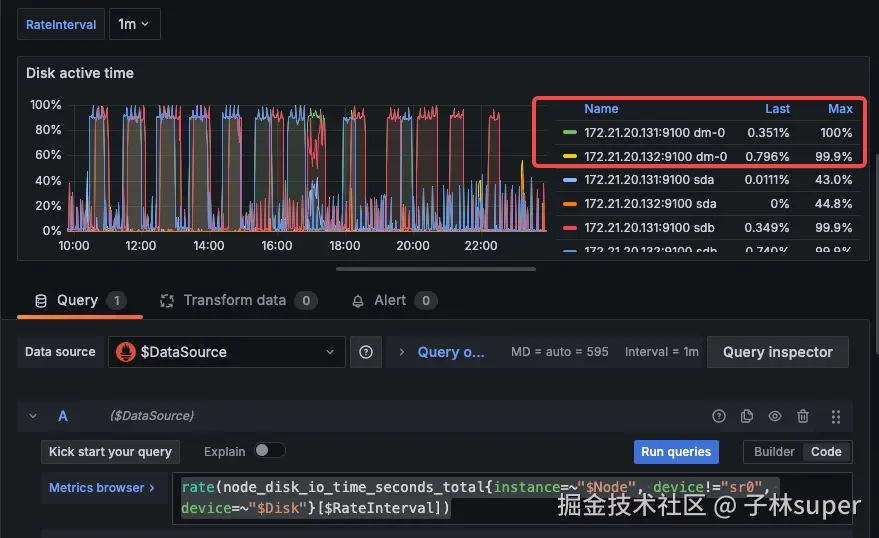This screenshot has width=879, height=538.
Task: Open the $DataSource dropdown
Action: [226, 352]
